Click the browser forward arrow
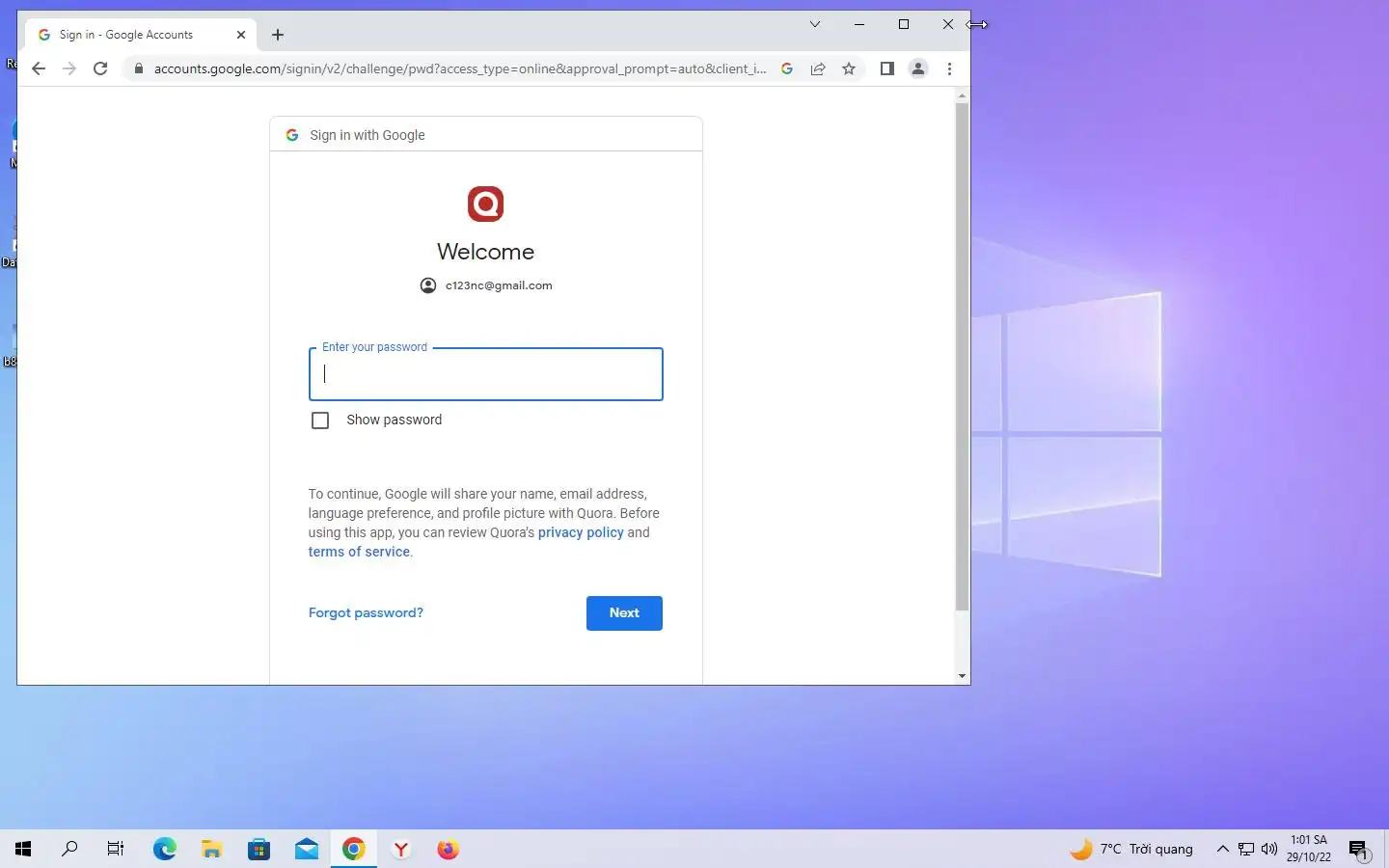This screenshot has width=1389, height=868. click(69, 68)
